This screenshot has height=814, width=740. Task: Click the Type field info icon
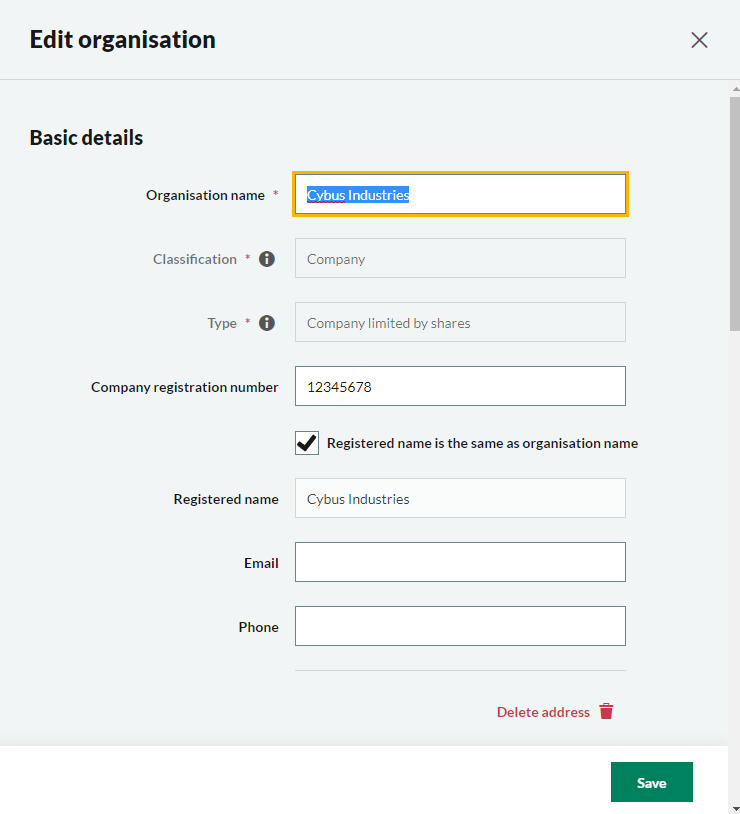(x=267, y=323)
